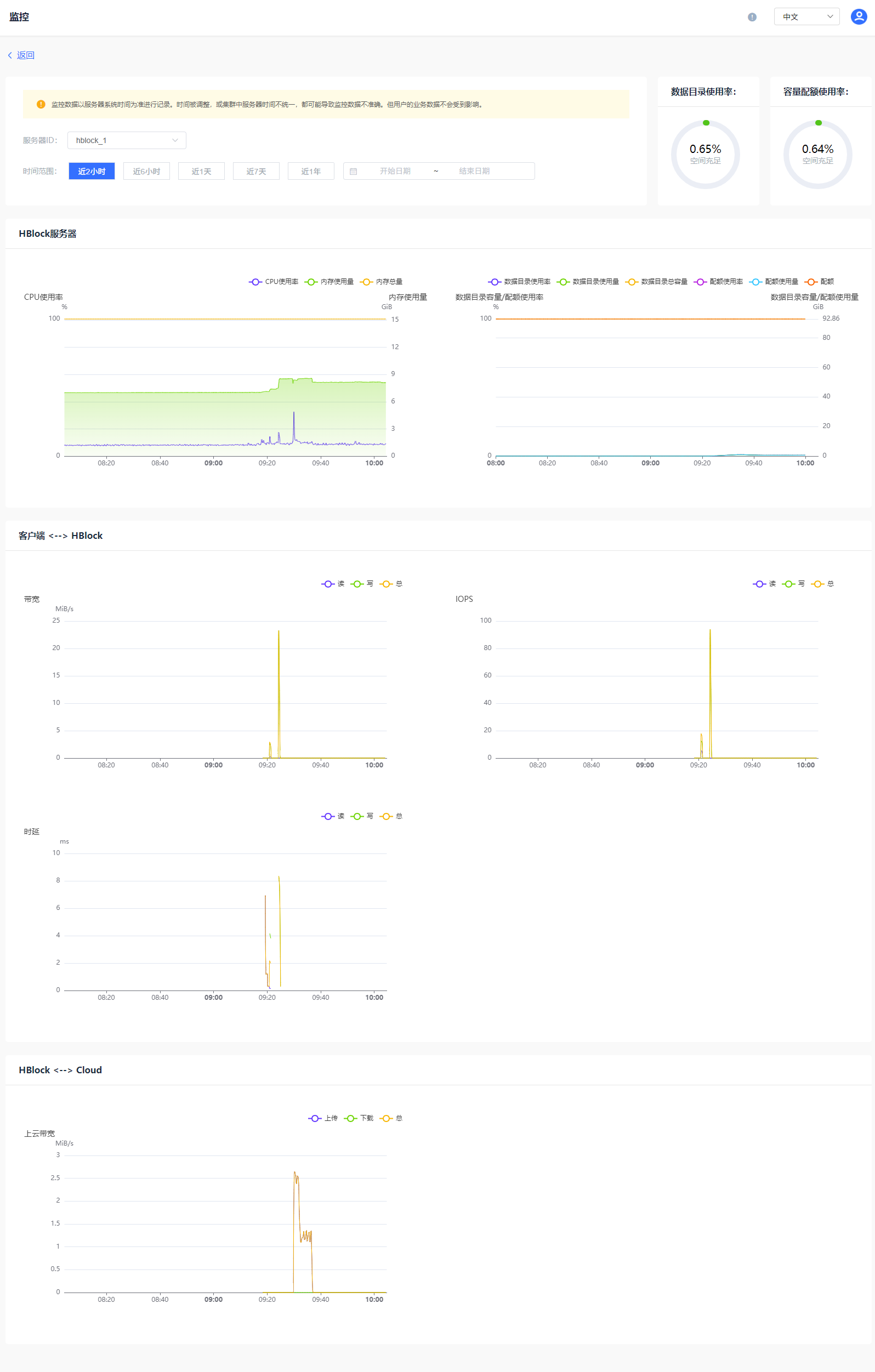Viewport: 875px width, 1372px height.
Task: Click the 开始日期 start date field
Action: (x=395, y=171)
